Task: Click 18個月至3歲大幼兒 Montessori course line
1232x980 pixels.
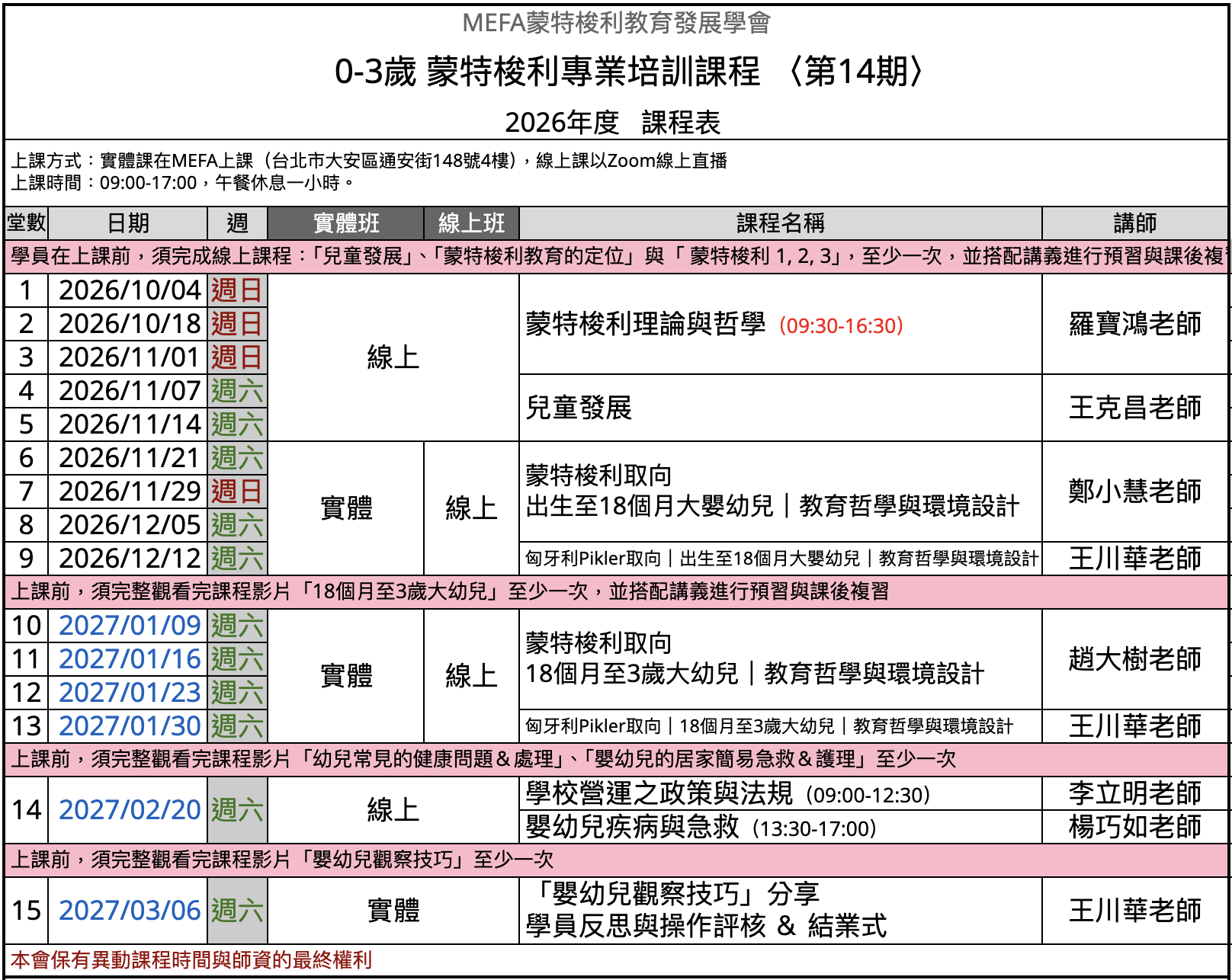Action: pyautogui.click(x=755, y=674)
